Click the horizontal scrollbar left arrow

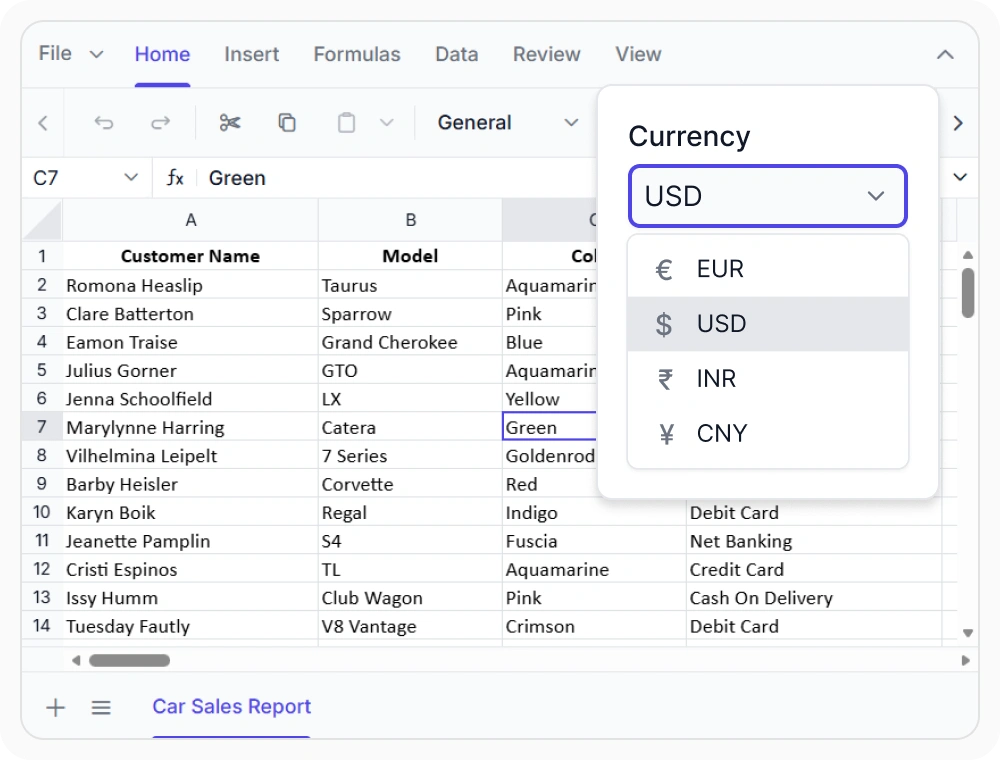76,661
